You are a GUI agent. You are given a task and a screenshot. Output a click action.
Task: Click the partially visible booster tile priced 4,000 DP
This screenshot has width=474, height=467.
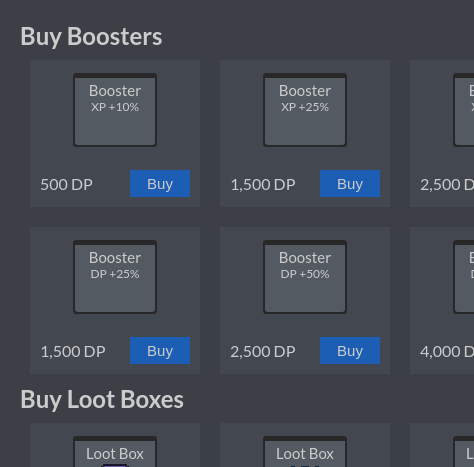[464, 277]
